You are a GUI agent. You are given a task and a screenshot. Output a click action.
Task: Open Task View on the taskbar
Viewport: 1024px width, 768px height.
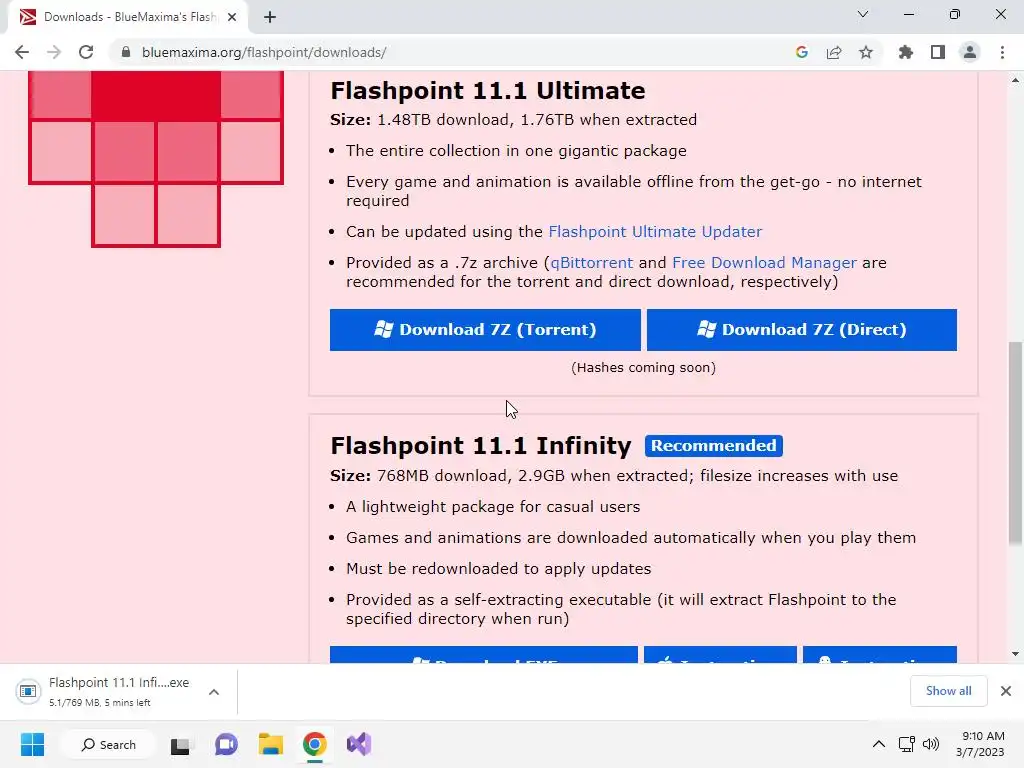pos(182,744)
